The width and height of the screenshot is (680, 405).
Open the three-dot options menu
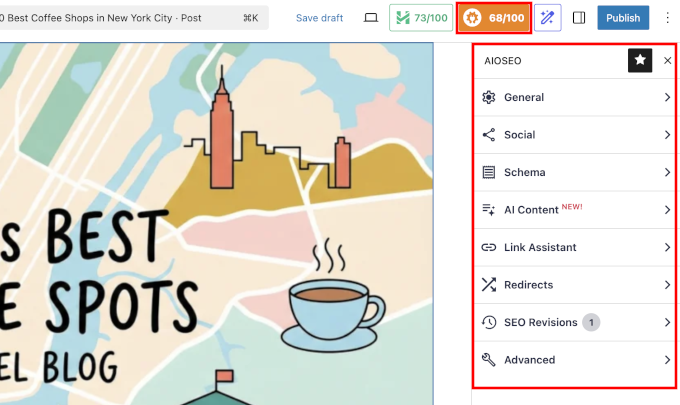pyautogui.click(x=668, y=18)
